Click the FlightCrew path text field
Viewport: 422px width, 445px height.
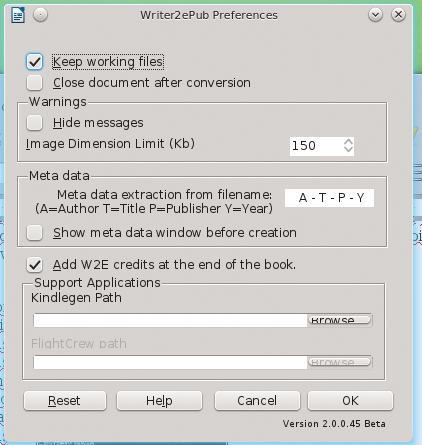coord(170,362)
